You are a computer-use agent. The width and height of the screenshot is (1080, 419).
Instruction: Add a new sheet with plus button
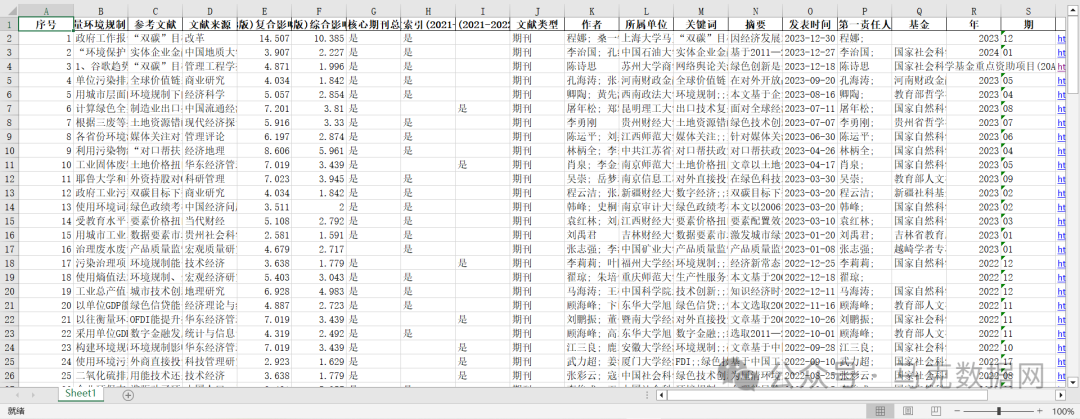click(x=128, y=395)
